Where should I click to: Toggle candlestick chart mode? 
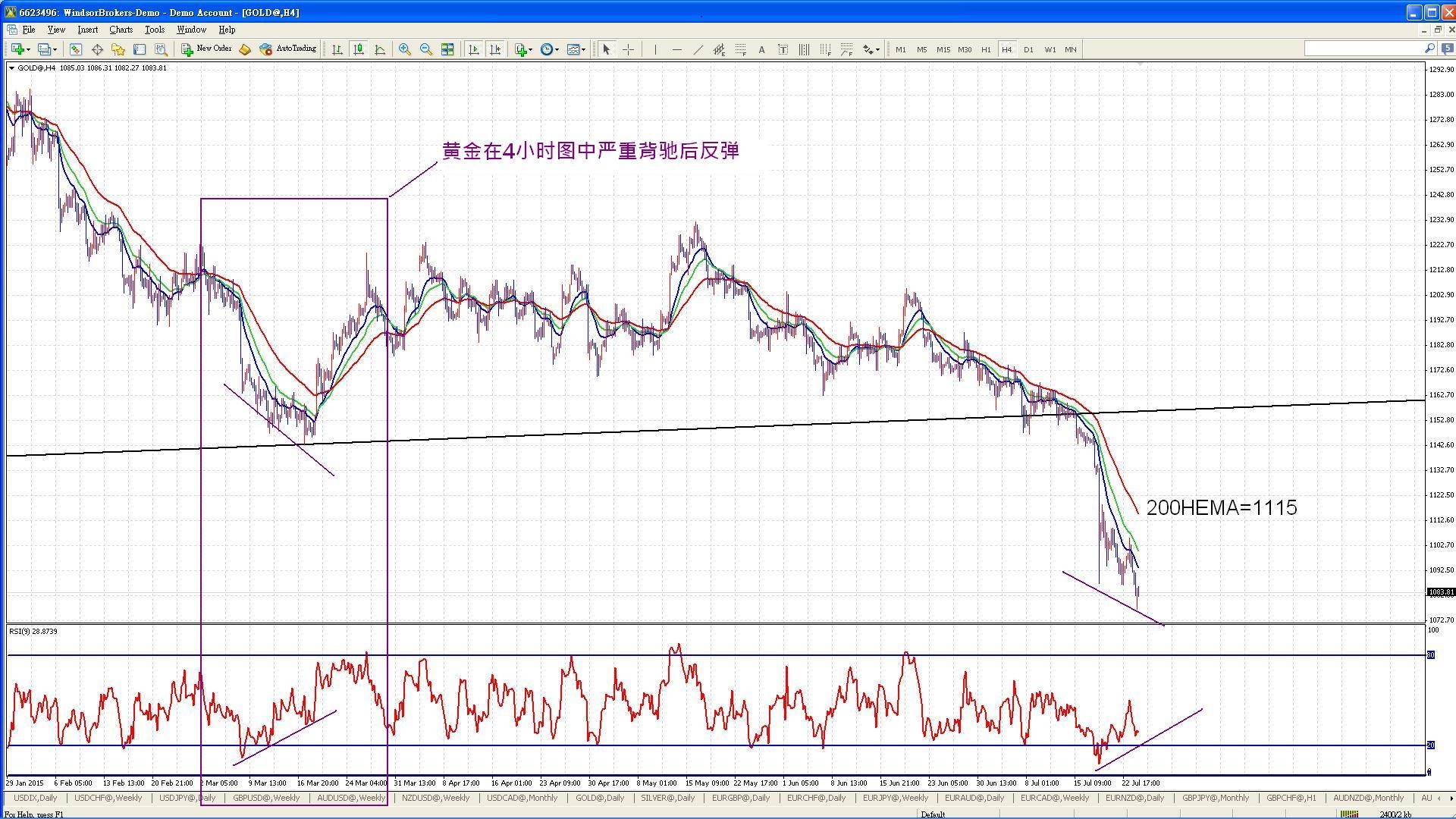point(359,49)
